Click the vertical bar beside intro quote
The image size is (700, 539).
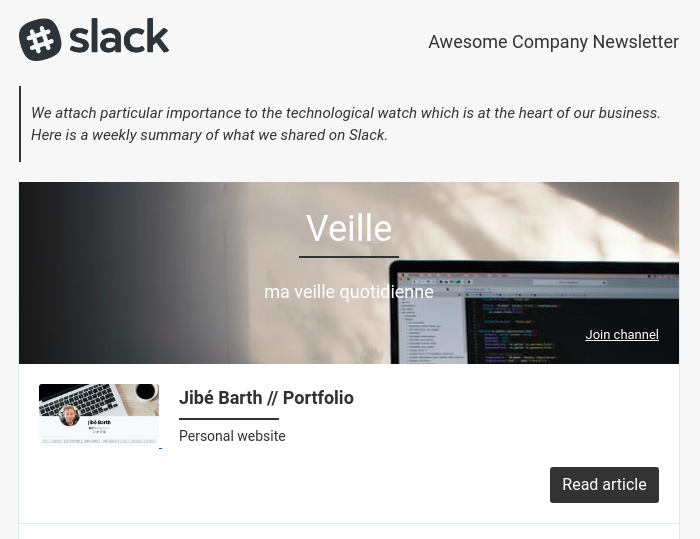coord(20,124)
